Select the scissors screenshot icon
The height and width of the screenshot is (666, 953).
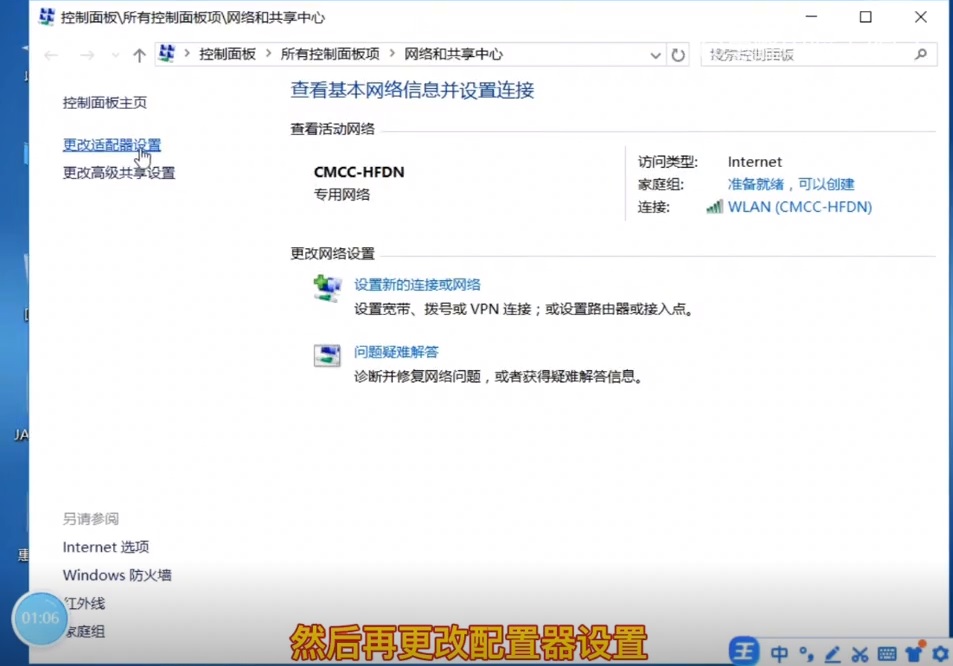[861, 652]
